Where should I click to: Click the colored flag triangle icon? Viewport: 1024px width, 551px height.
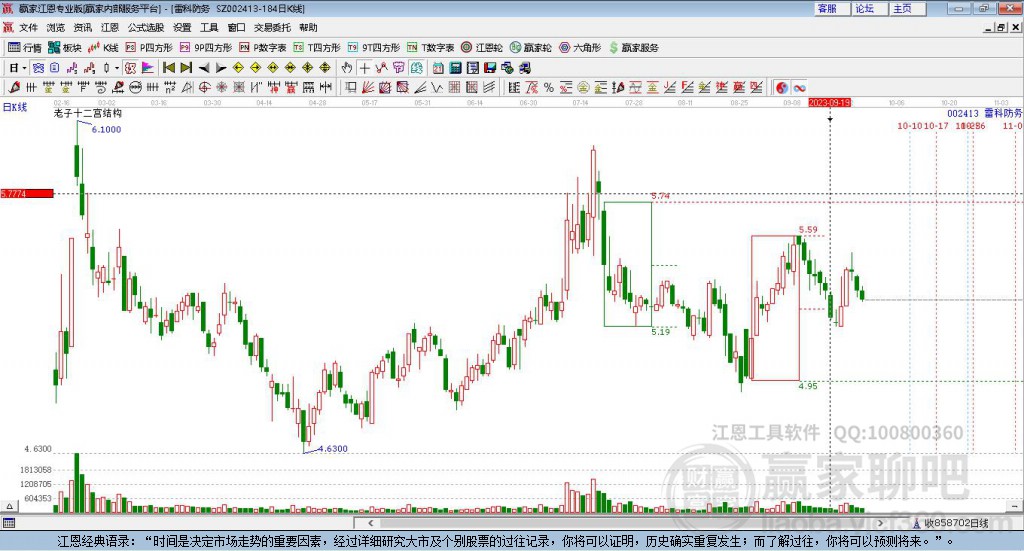coord(148,68)
